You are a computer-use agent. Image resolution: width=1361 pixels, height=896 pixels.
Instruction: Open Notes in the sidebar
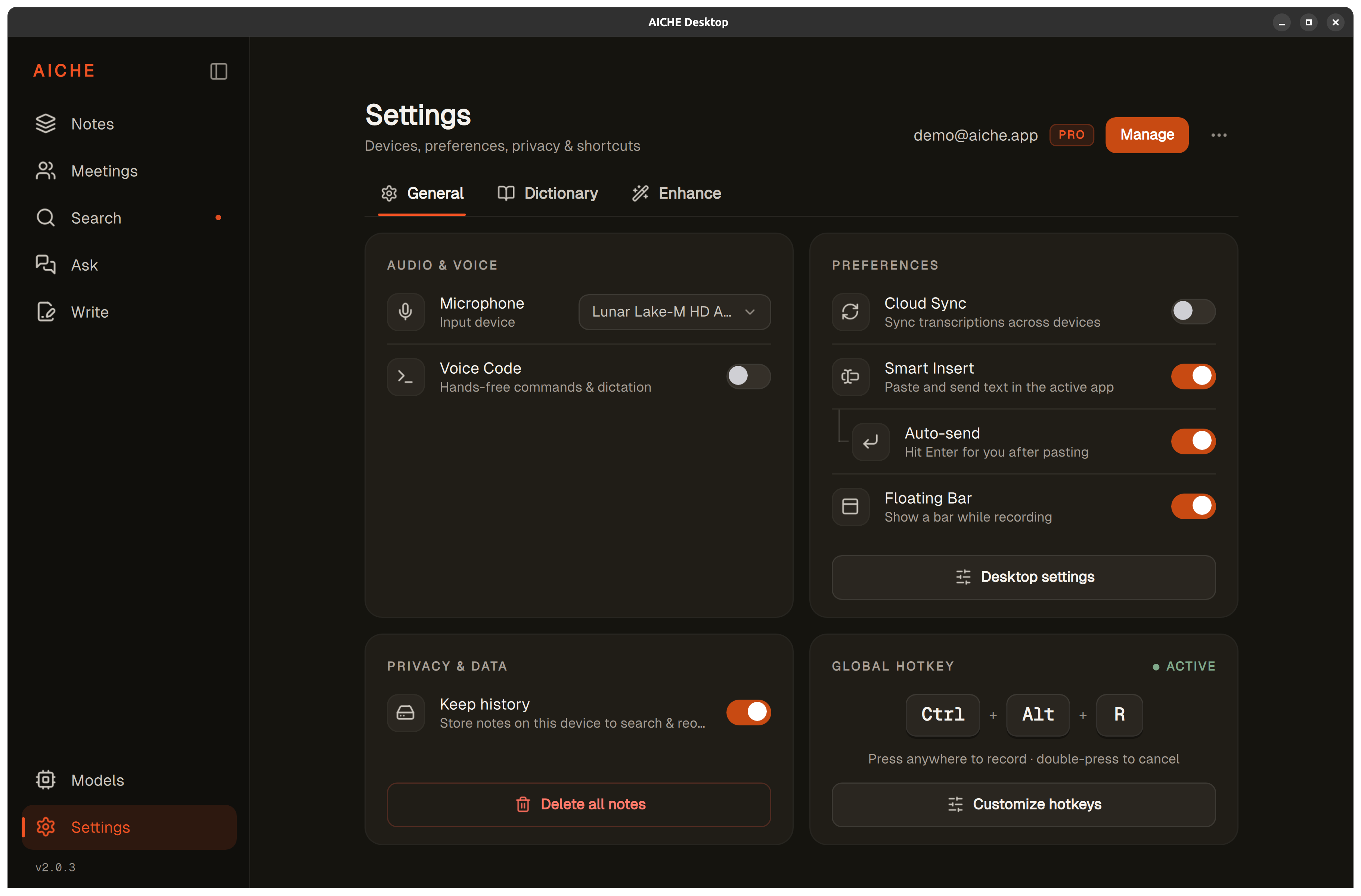pos(129,124)
